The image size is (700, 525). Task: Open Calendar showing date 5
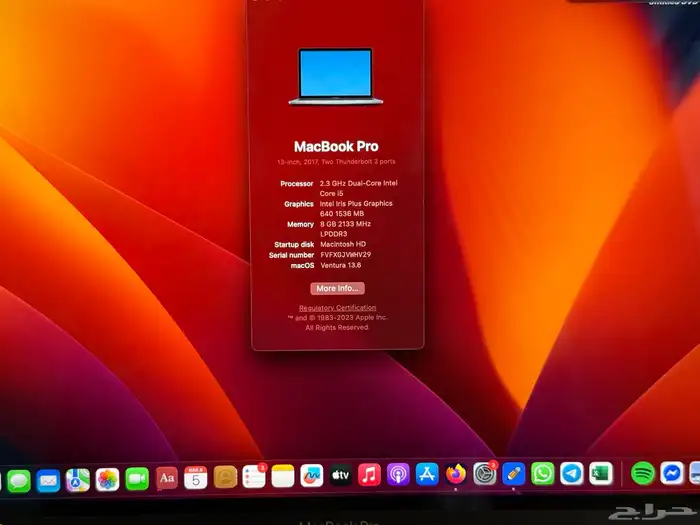pyautogui.click(x=196, y=478)
